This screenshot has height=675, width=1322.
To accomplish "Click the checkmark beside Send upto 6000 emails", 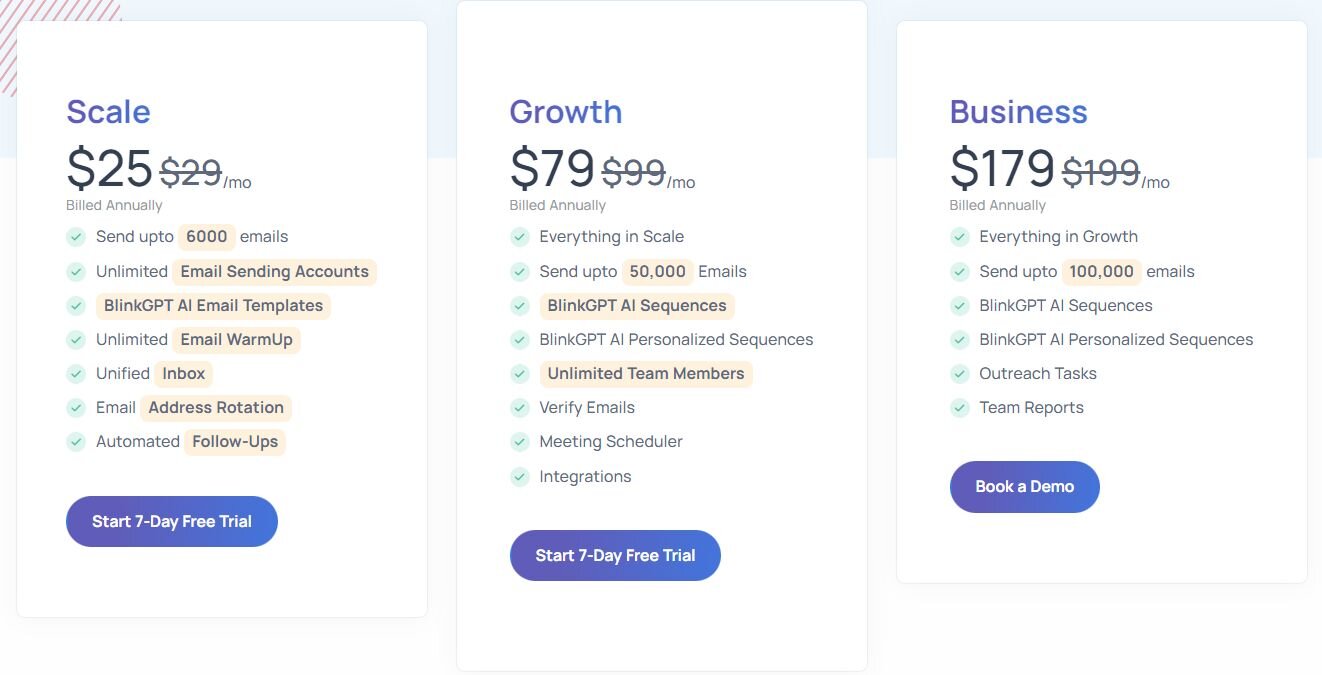I will pos(76,237).
